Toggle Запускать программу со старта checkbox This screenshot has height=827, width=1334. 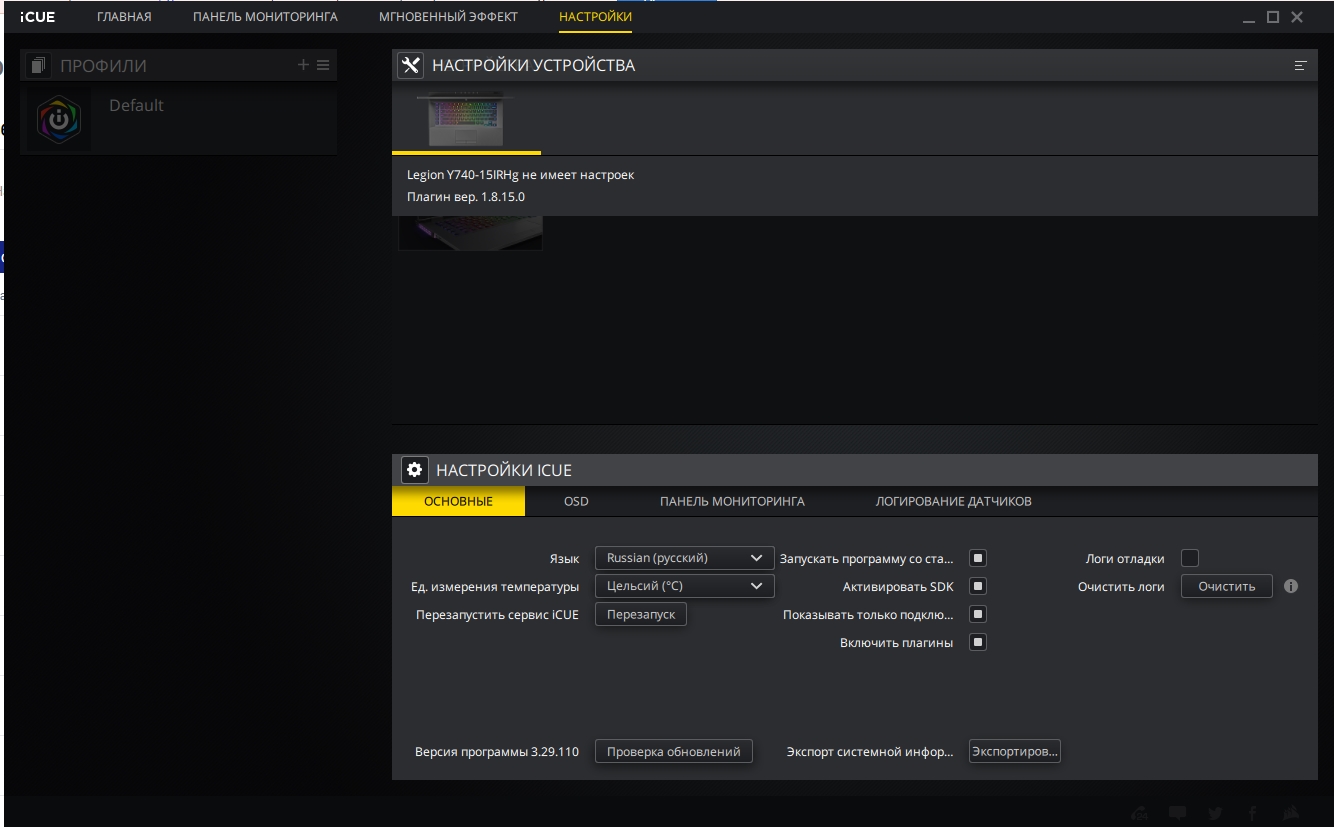[979, 558]
